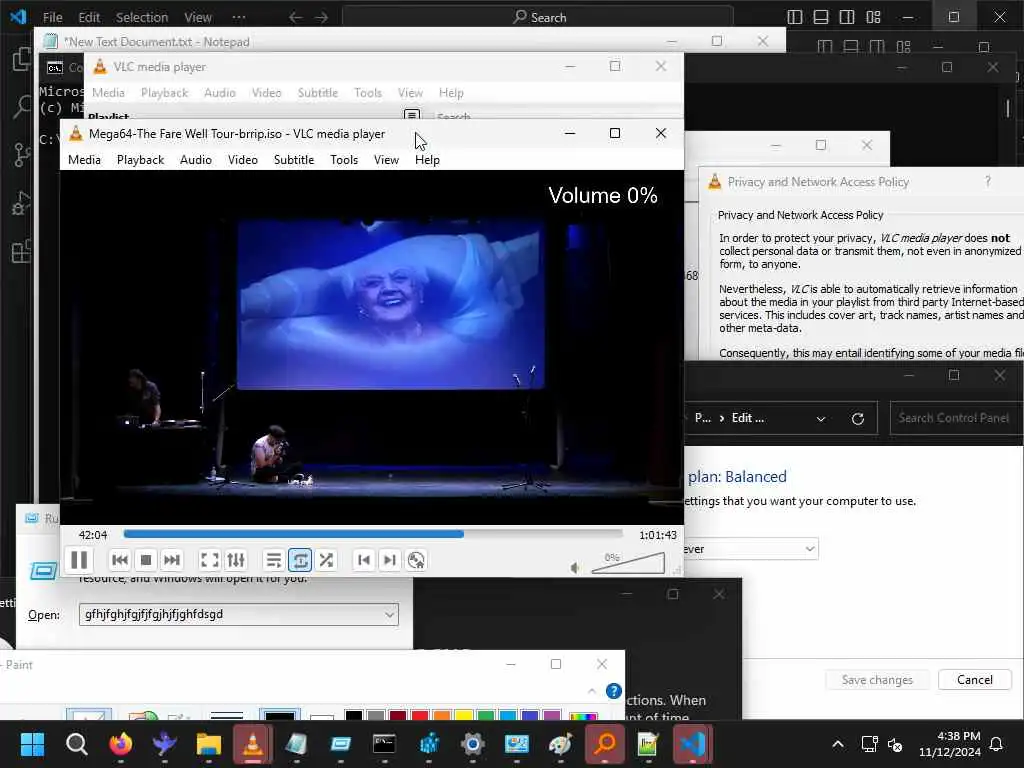Viewport: 1024px width, 768px height.
Task: Click VS Code top search command box
Action: coord(537,17)
